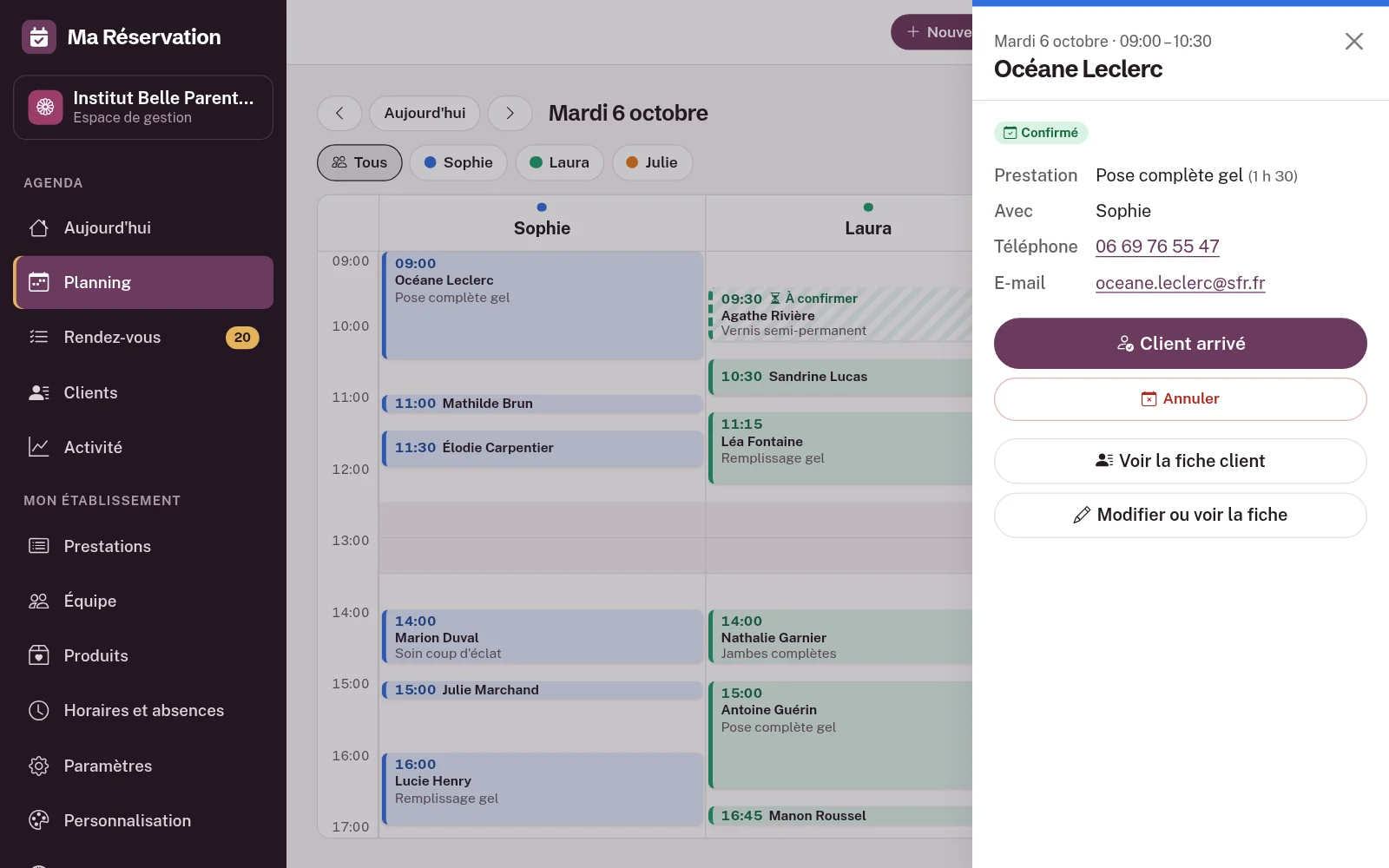Click oceane.leclerc@sfr.fr email link
The height and width of the screenshot is (868, 1389).
[1180, 283]
